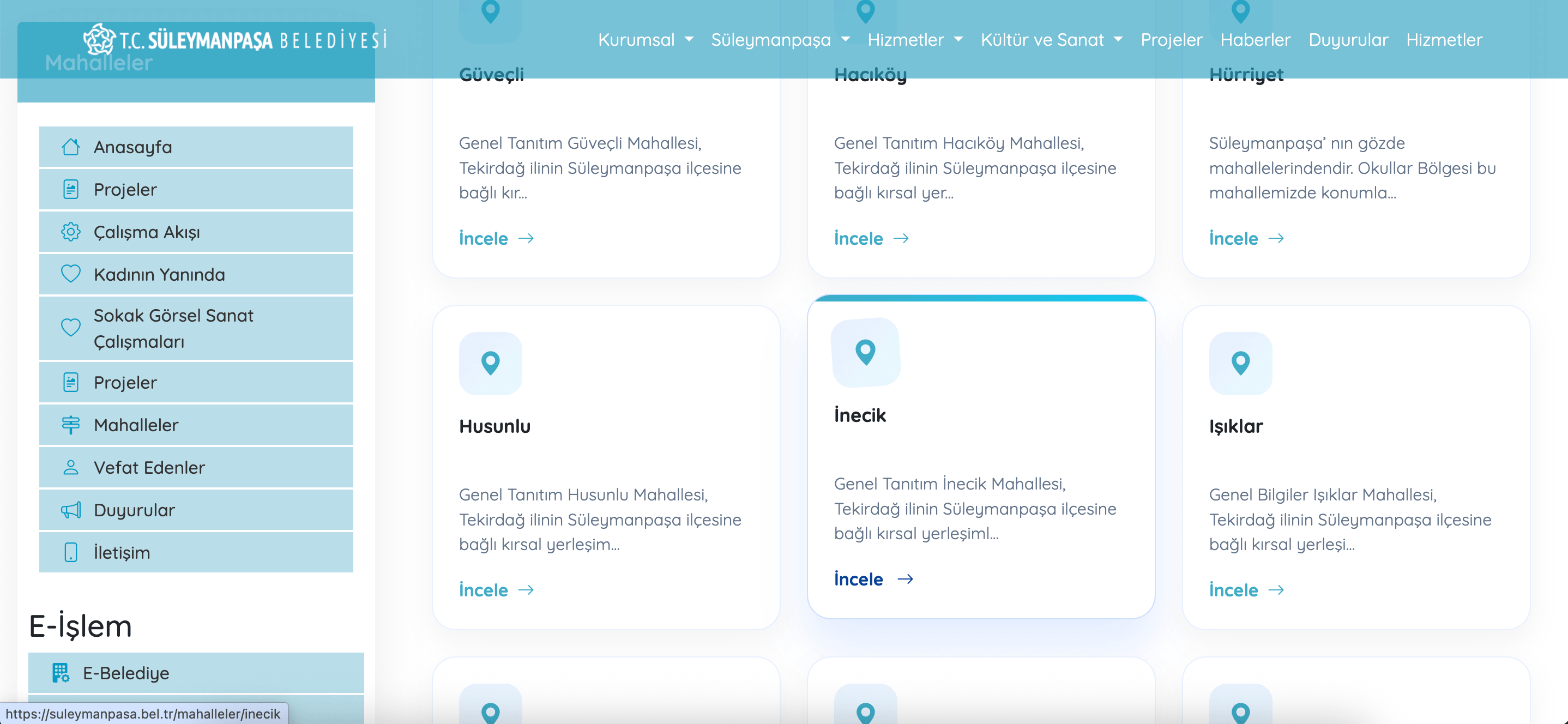Image resolution: width=1568 pixels, height=724 pixels.
Task: Click İncele link on İnecik card
Action: (x=858, y=579)
